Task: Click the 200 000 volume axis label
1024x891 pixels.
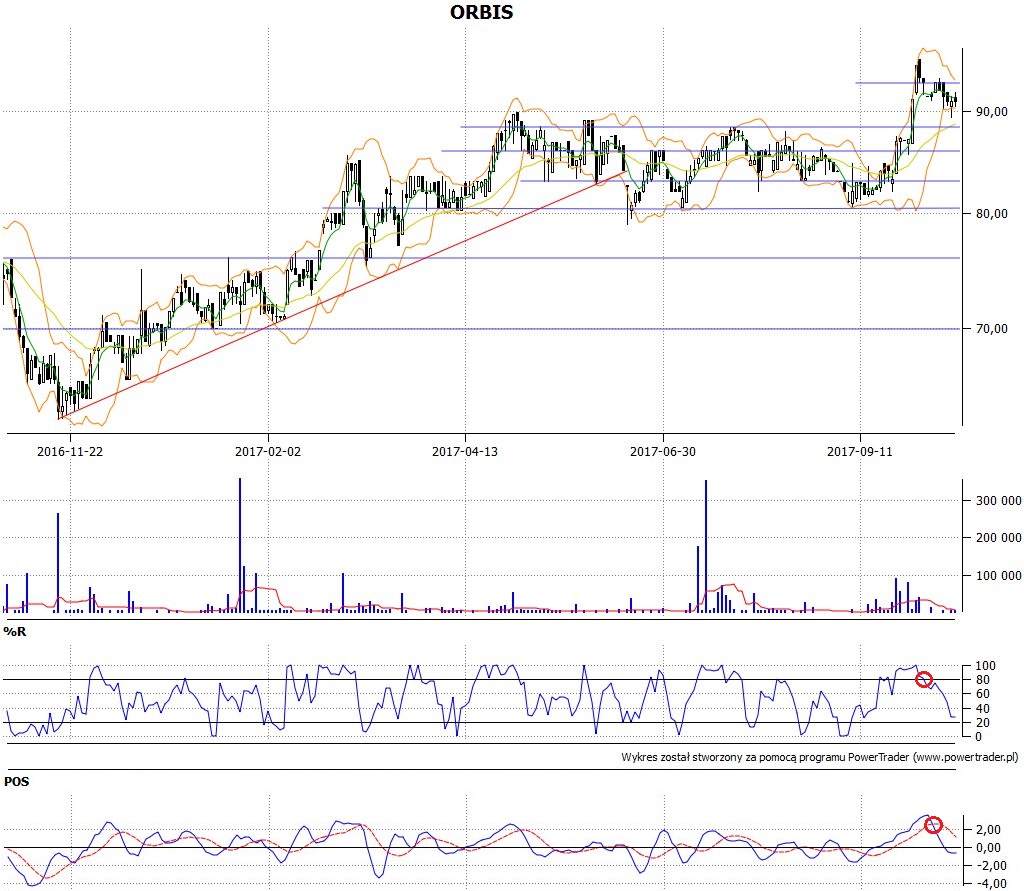Action: click(x=999, y=538)
